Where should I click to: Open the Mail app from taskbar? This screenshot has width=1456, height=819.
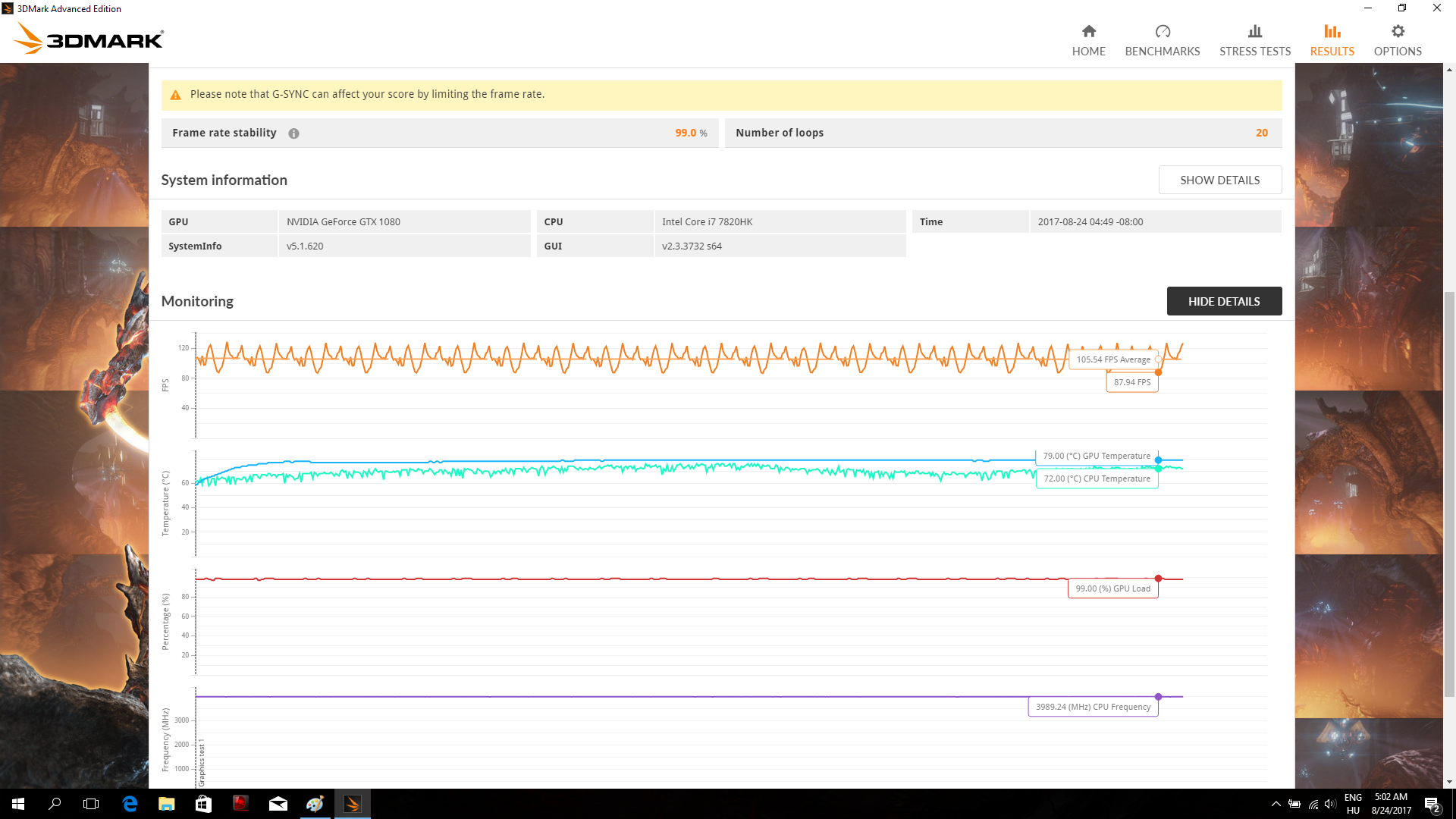point(278,804)
